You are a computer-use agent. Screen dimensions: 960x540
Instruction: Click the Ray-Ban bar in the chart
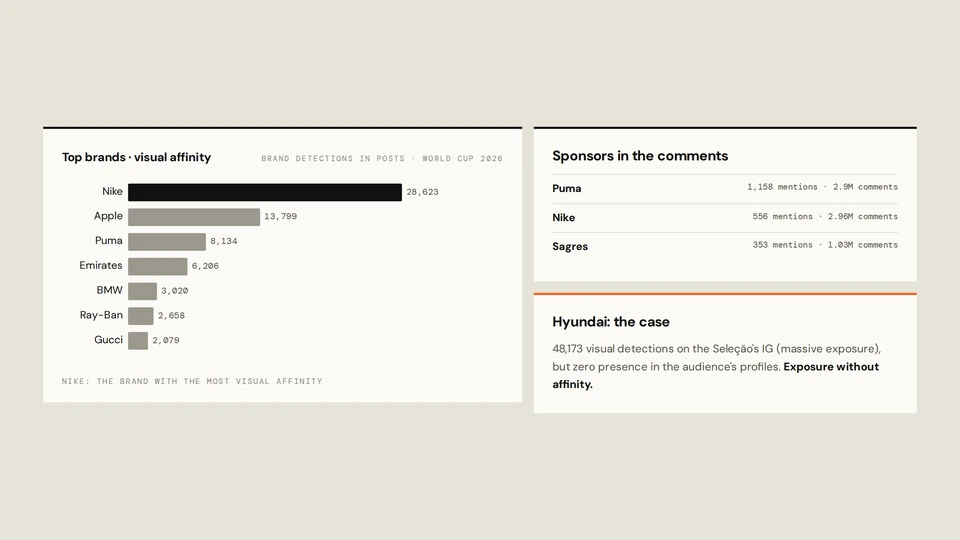(140, 316)
